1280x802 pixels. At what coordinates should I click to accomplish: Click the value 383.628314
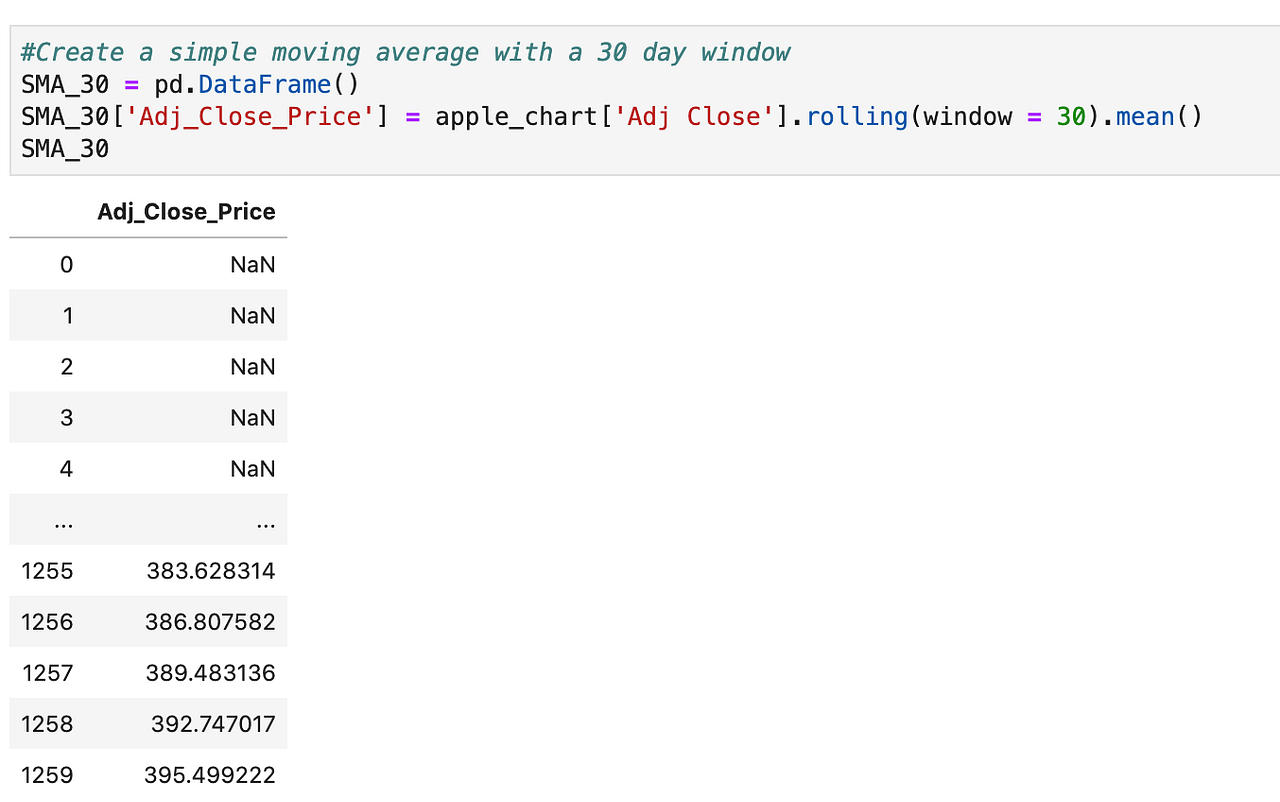[210, 570]
